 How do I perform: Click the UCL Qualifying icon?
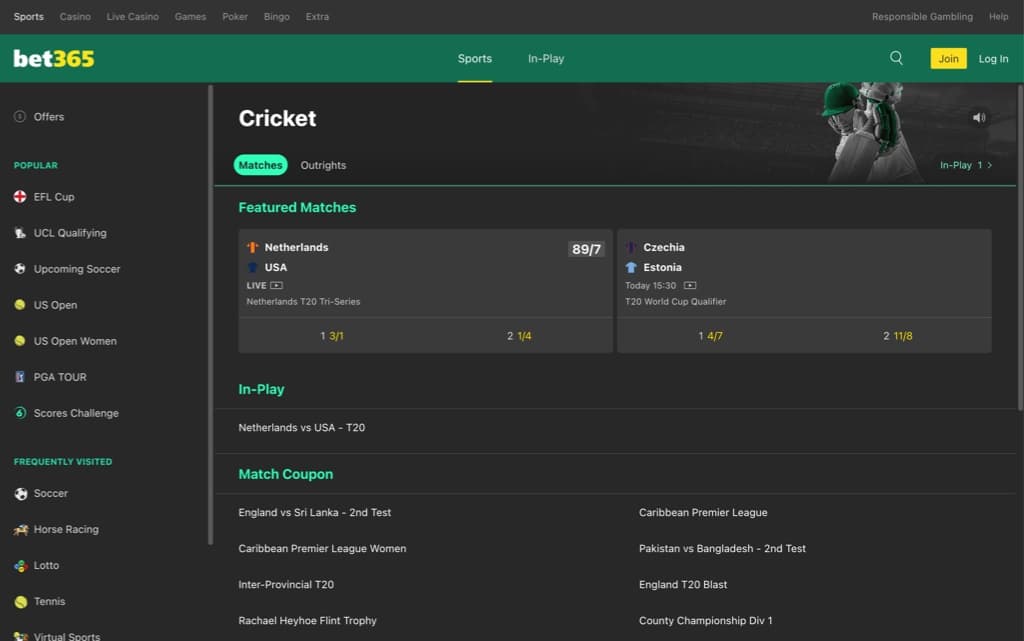click(20, 233)
